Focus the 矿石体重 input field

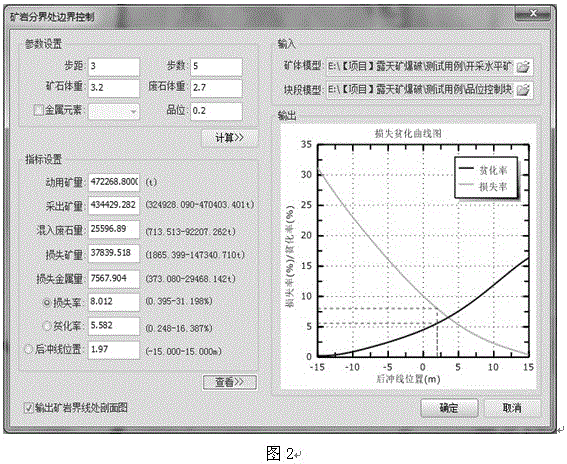pyautogui.click(x=114, y=88)
